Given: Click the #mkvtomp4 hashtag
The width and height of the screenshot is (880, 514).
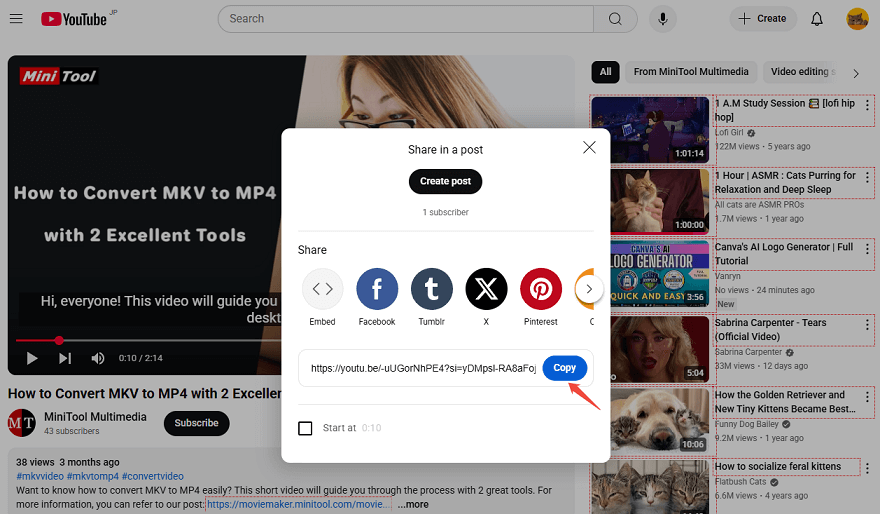Looking at the screenshot, I should pyautogui.click(x=93, y=476).
